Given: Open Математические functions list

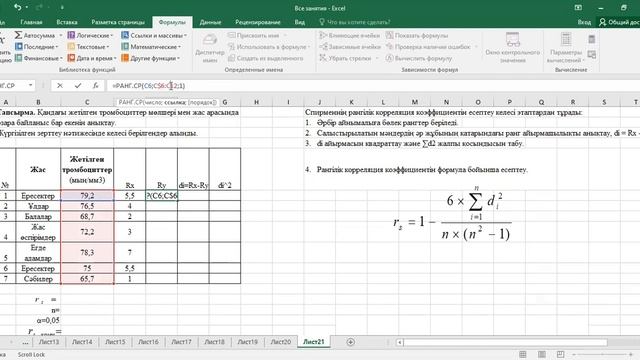Looking at the screenshot, I should (x=151, y=47).
